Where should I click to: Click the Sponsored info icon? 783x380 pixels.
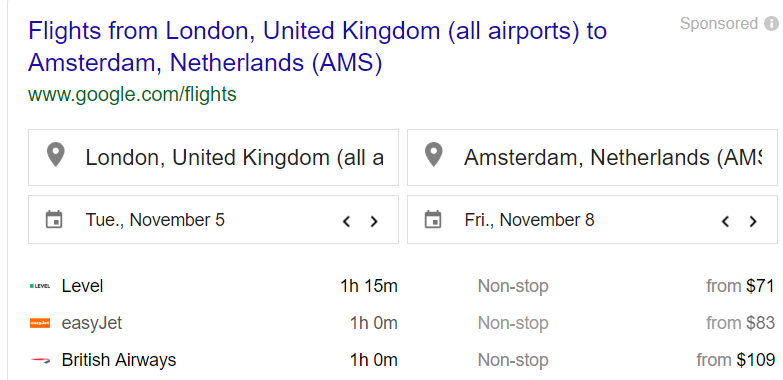click(x=772, y=23)
